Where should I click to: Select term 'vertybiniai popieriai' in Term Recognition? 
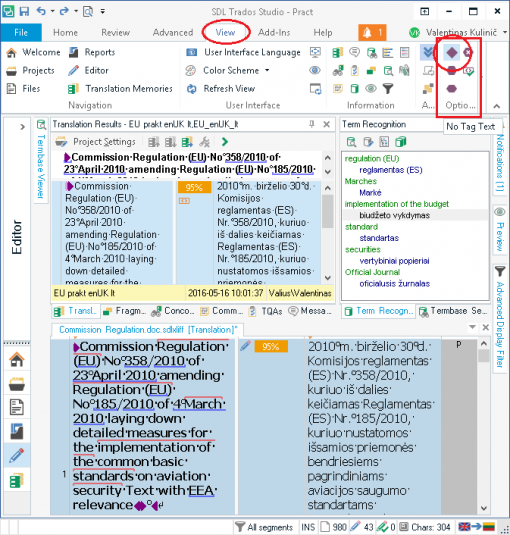(x=394, y=261)
